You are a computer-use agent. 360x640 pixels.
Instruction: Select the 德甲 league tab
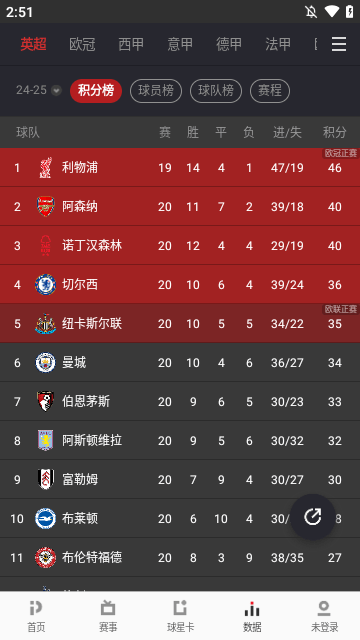pos(229,44)
